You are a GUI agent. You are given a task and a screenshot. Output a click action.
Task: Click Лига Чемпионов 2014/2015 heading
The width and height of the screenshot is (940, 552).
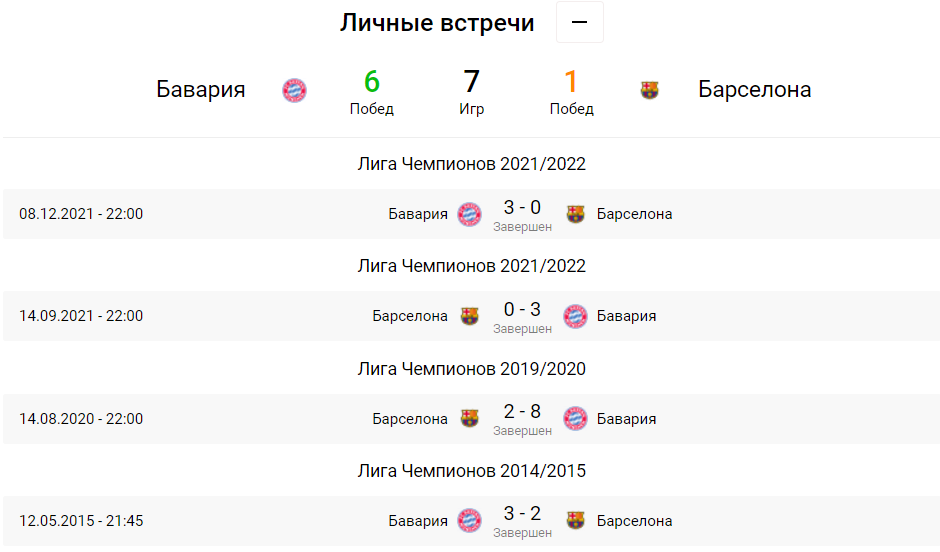(x=472, y=471)
